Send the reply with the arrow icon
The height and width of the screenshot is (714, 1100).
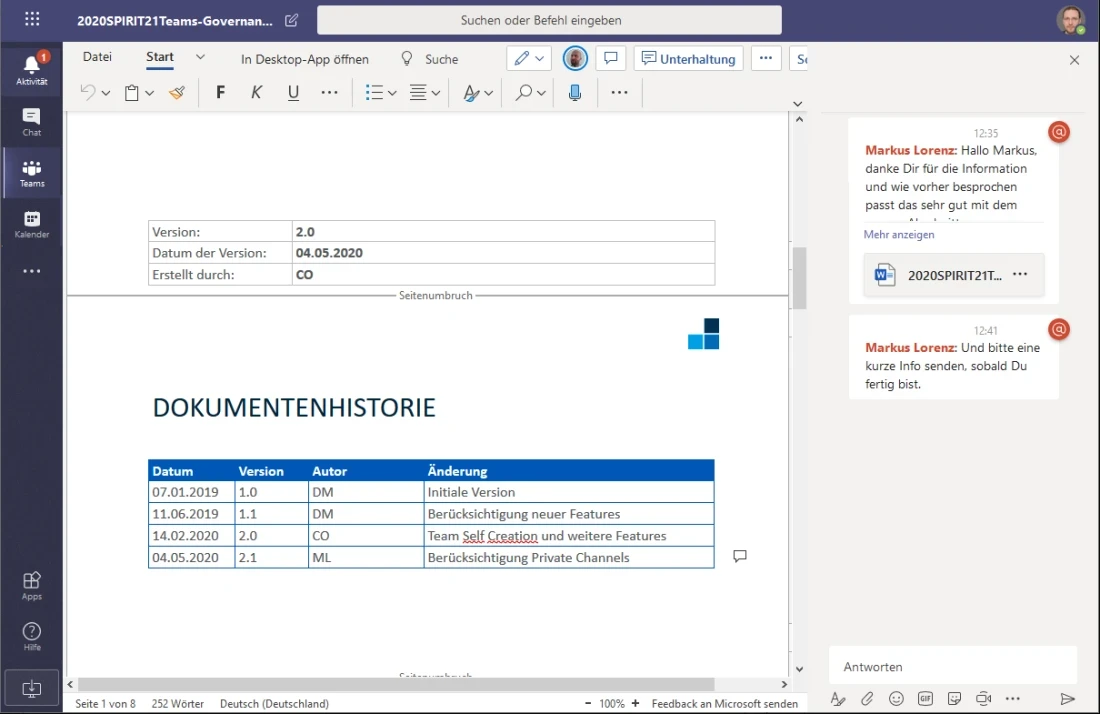pos(1067,698)
